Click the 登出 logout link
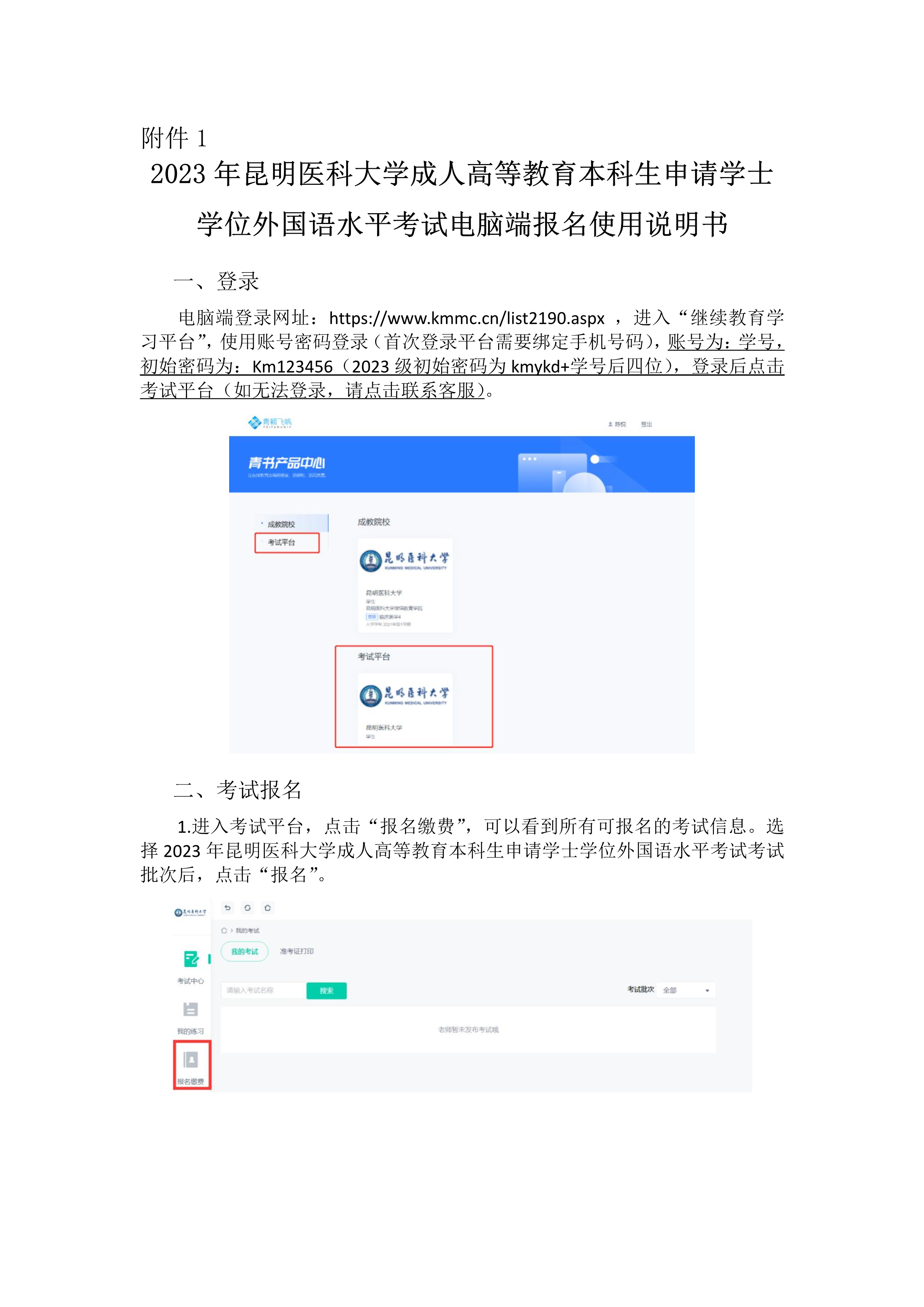Viewport: 924px width, 1307px height. [646, 424]
